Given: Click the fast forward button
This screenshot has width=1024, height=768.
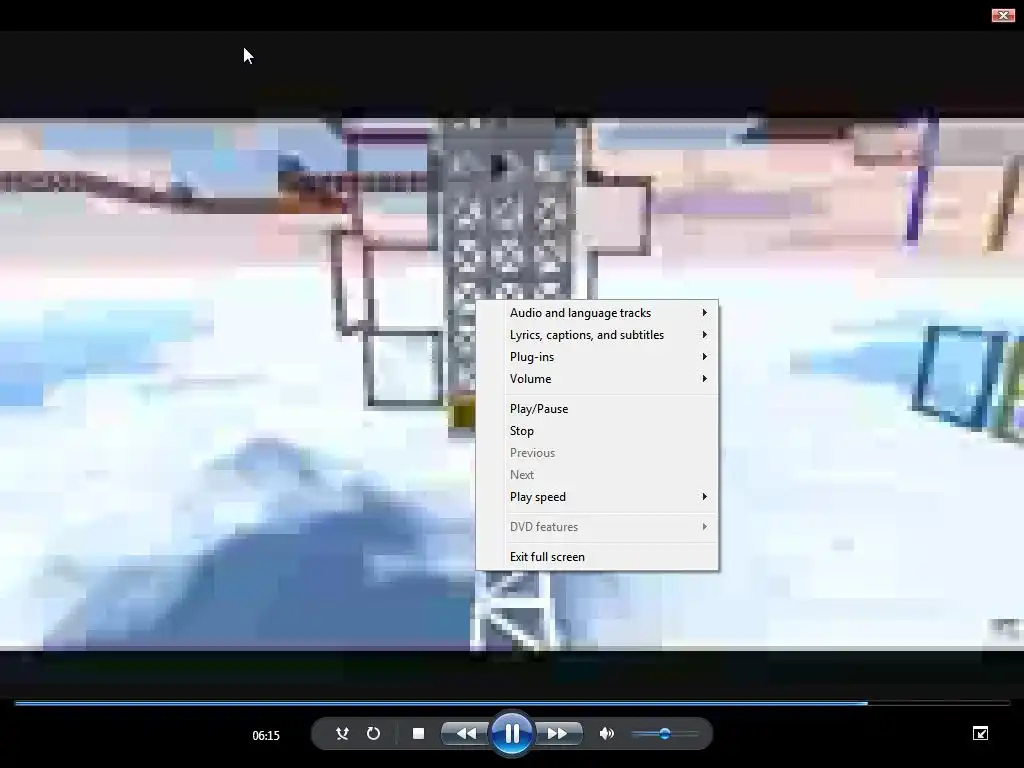Looking at the screenshot, I should [x=557, y=733].
